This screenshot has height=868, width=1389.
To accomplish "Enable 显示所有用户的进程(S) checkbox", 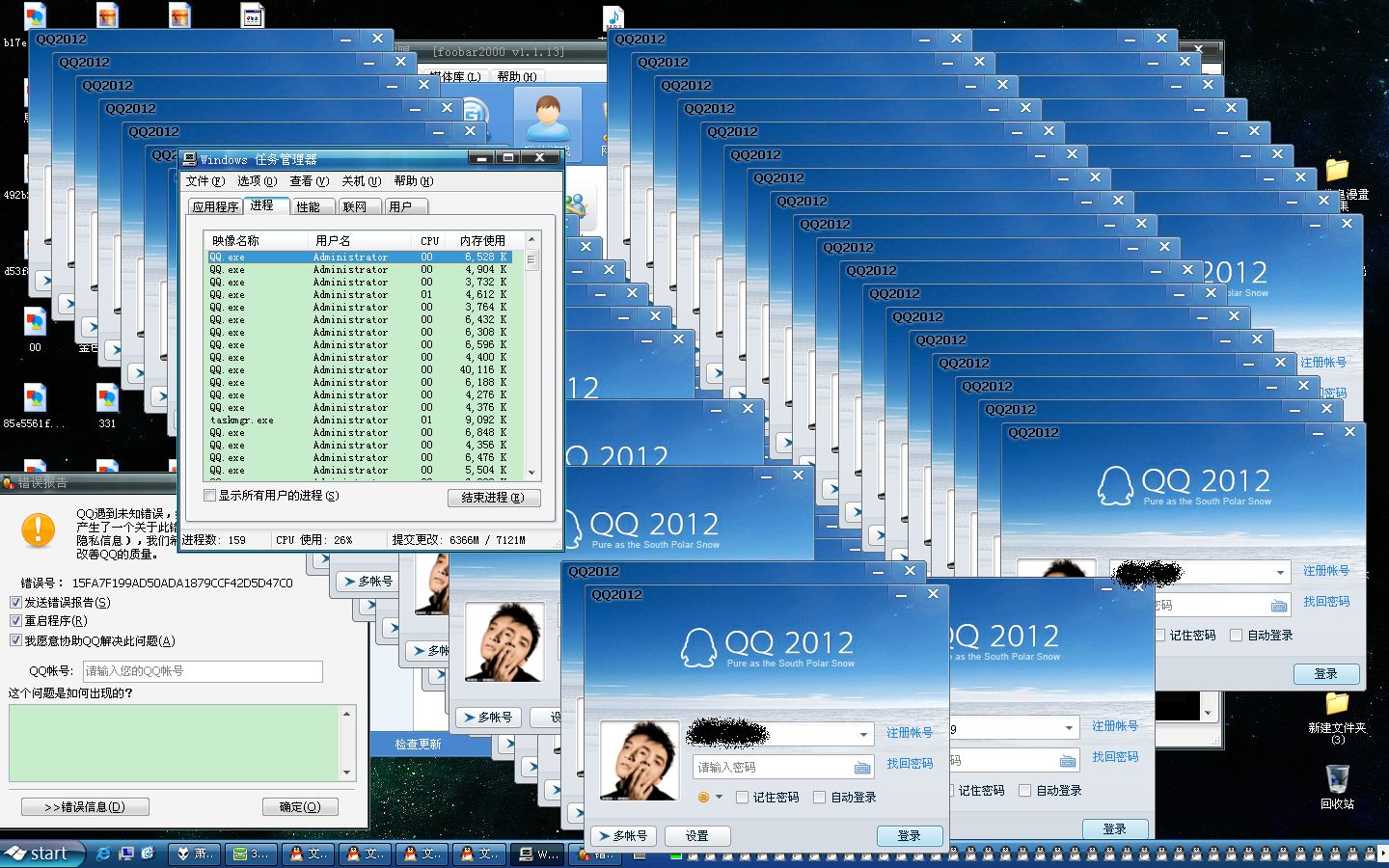I will (x=209, y=496).
